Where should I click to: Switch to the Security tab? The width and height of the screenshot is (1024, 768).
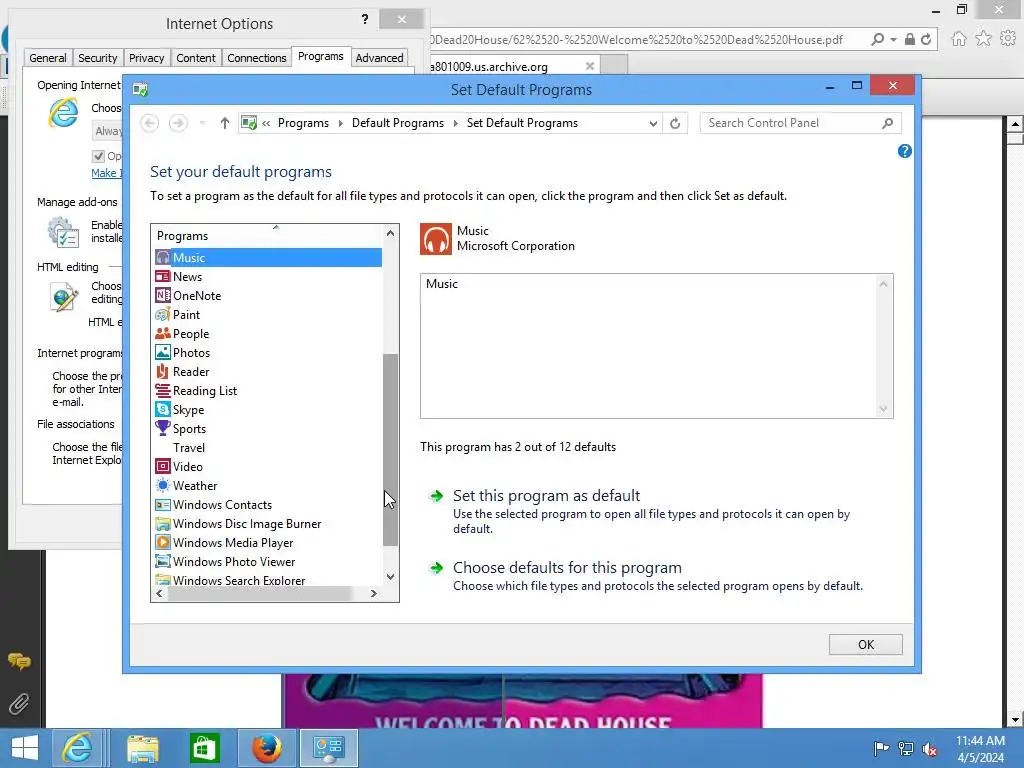[x=97, y=57]
